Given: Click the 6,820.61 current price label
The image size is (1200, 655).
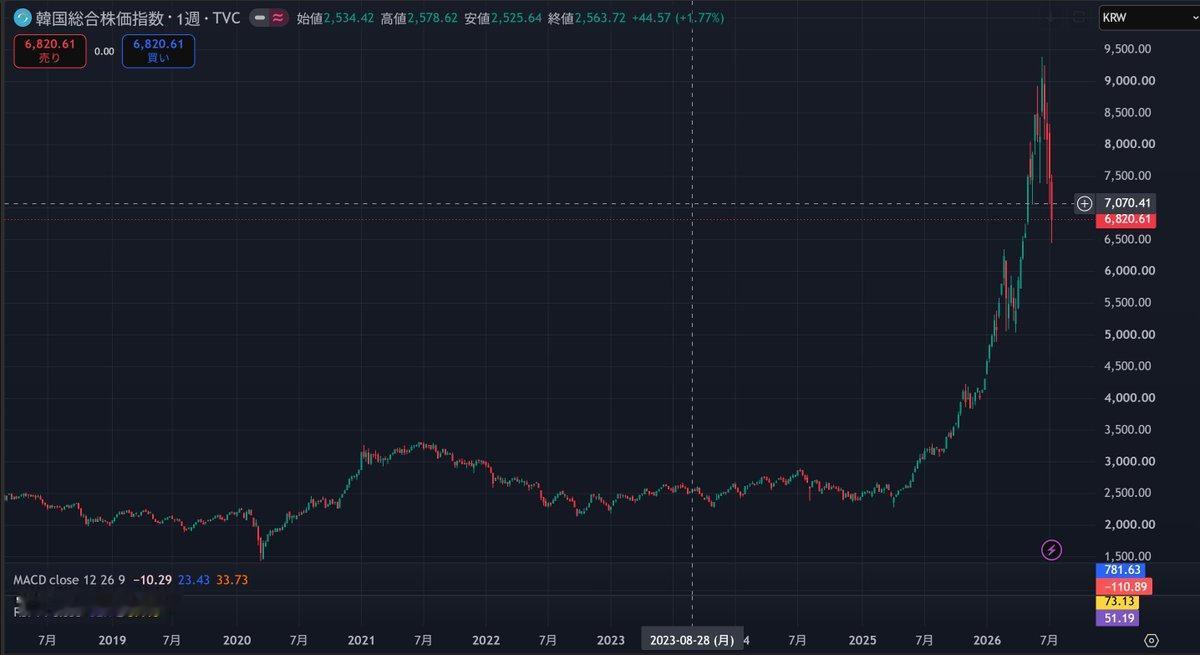Looking at the screenshot, I should click(x=1127, y=220).
